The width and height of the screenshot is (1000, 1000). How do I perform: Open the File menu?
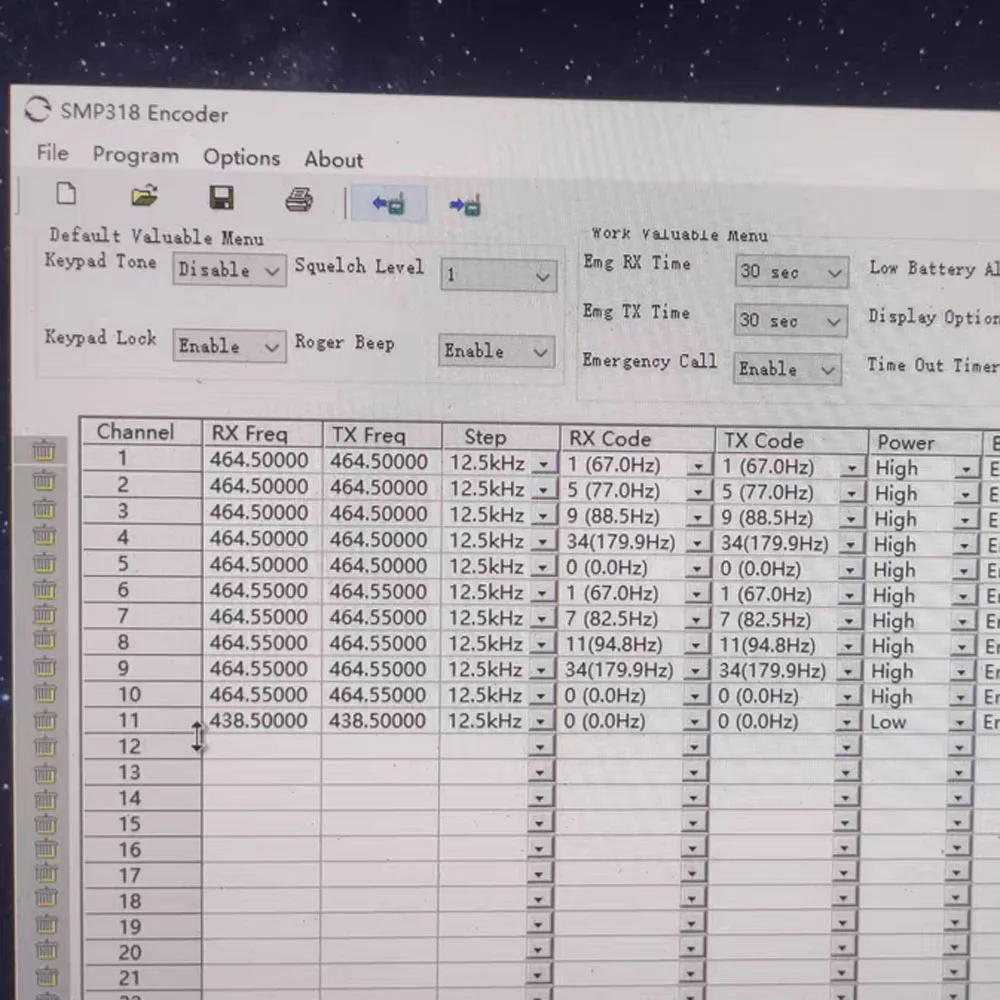52,153
